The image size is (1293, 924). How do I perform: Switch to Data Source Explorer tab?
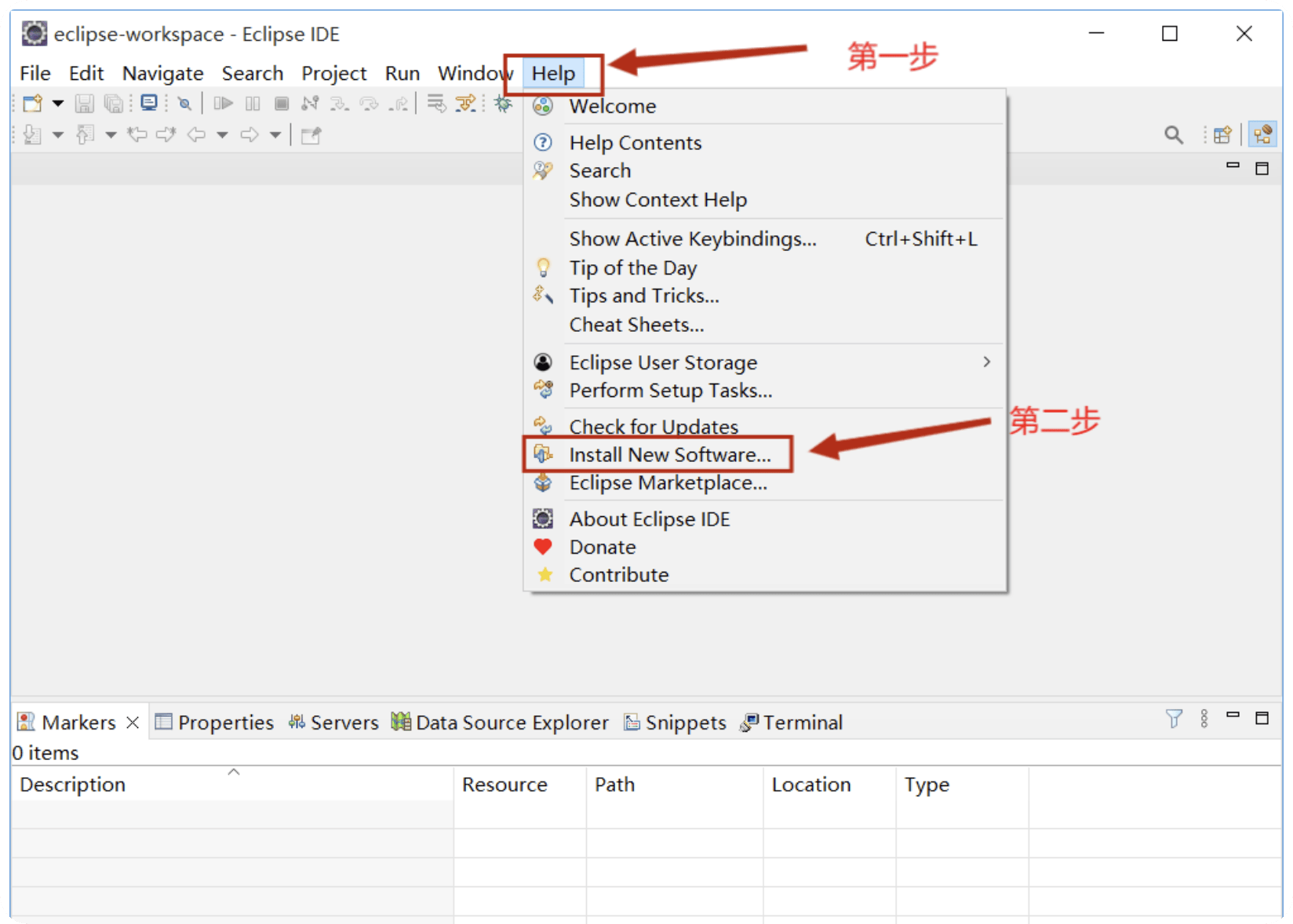pos(500,722)
